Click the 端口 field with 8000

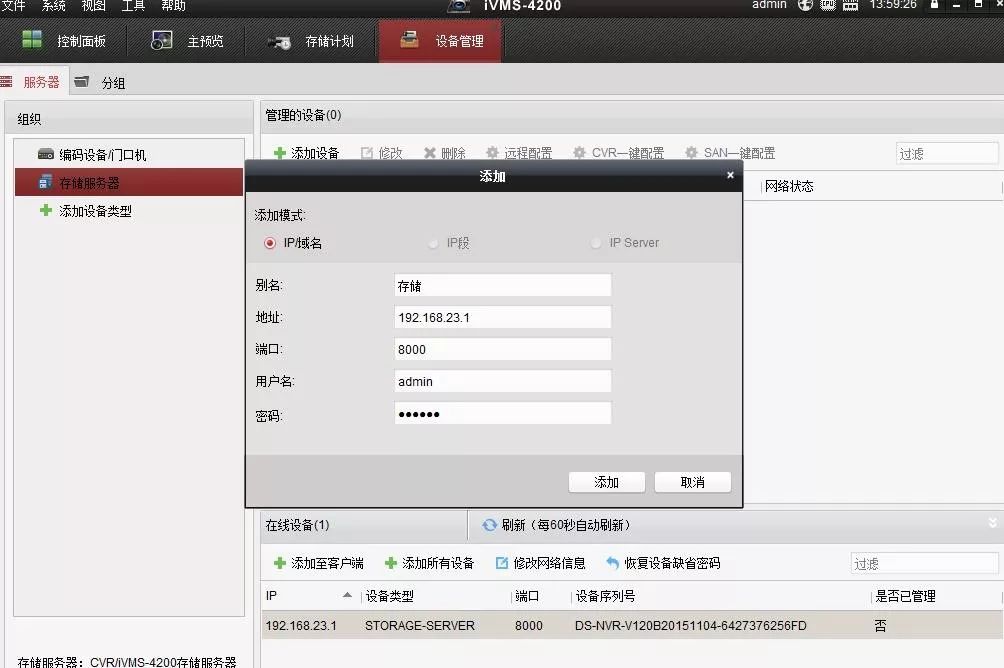503,349
